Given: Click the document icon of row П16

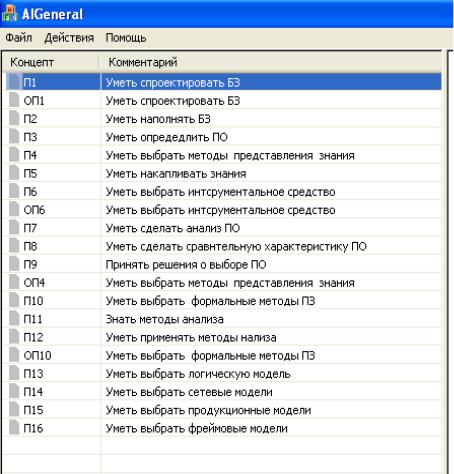Looking at the screenshot, I should click(x=14, y=428).
